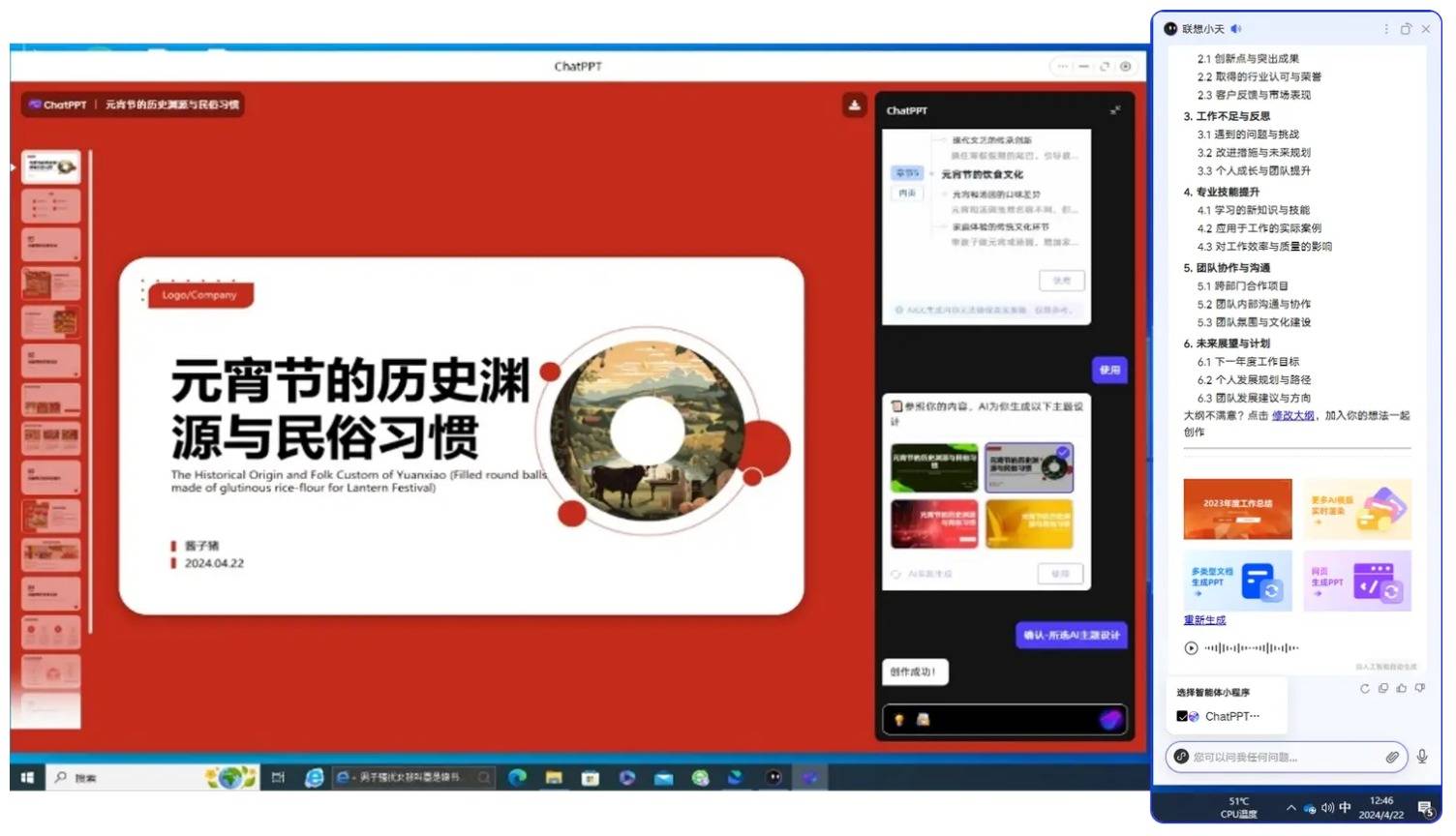Screen dimensions: 1456x836
Task: Click the lightbulb icon in ChatPPT input bar
Action: point(898,720)
